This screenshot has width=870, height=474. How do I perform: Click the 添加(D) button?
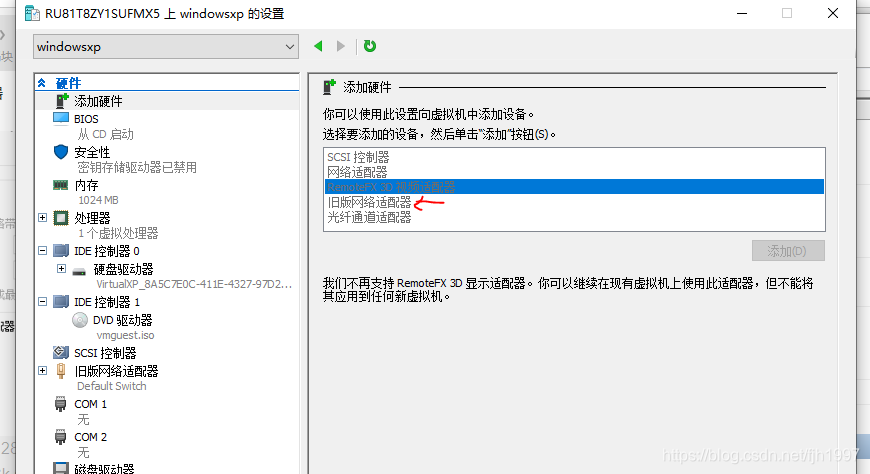(x=788, y=251)
